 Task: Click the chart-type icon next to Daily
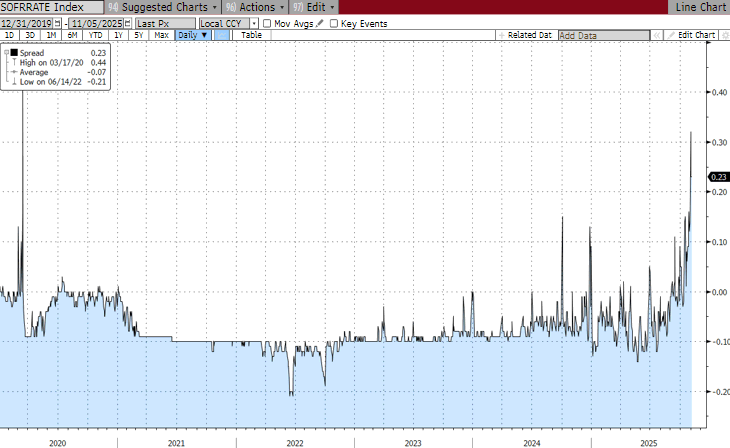click(x=221, y=35)
